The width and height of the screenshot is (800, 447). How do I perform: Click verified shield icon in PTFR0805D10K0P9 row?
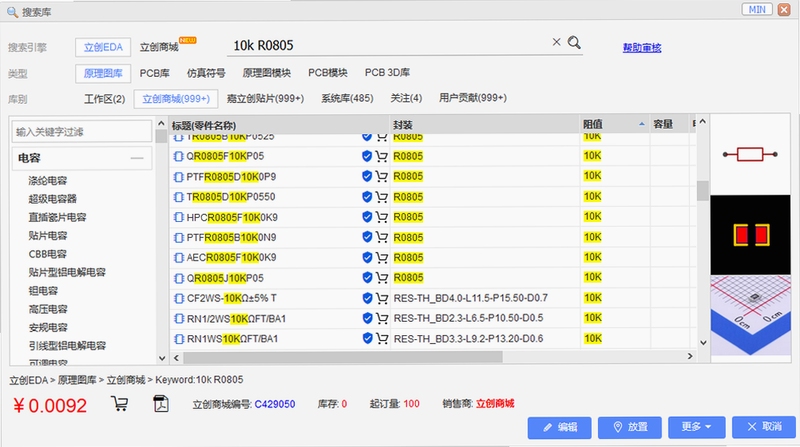(x=367, y=177)
